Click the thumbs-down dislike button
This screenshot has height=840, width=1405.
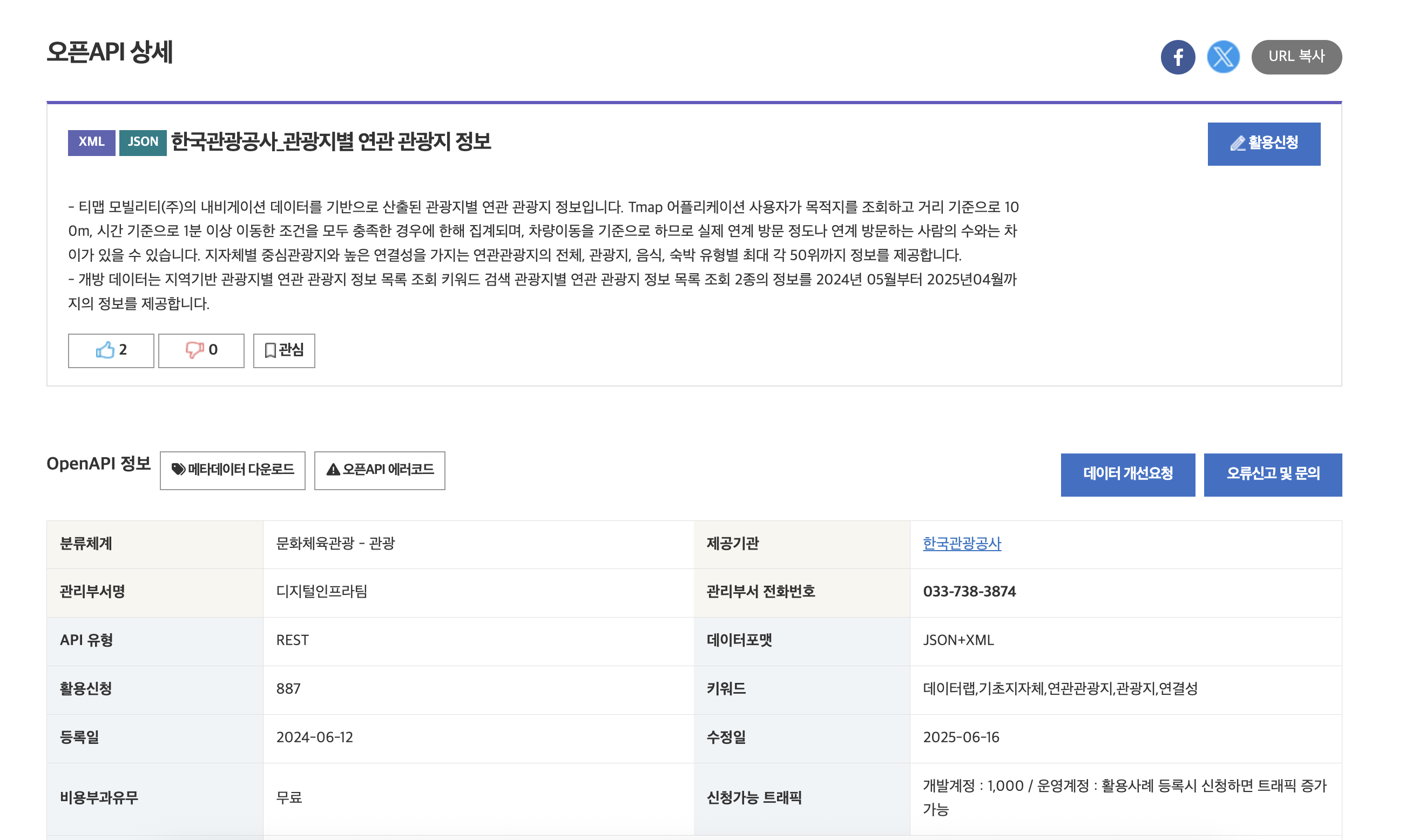pyautogui.click(x=201, y=350)
